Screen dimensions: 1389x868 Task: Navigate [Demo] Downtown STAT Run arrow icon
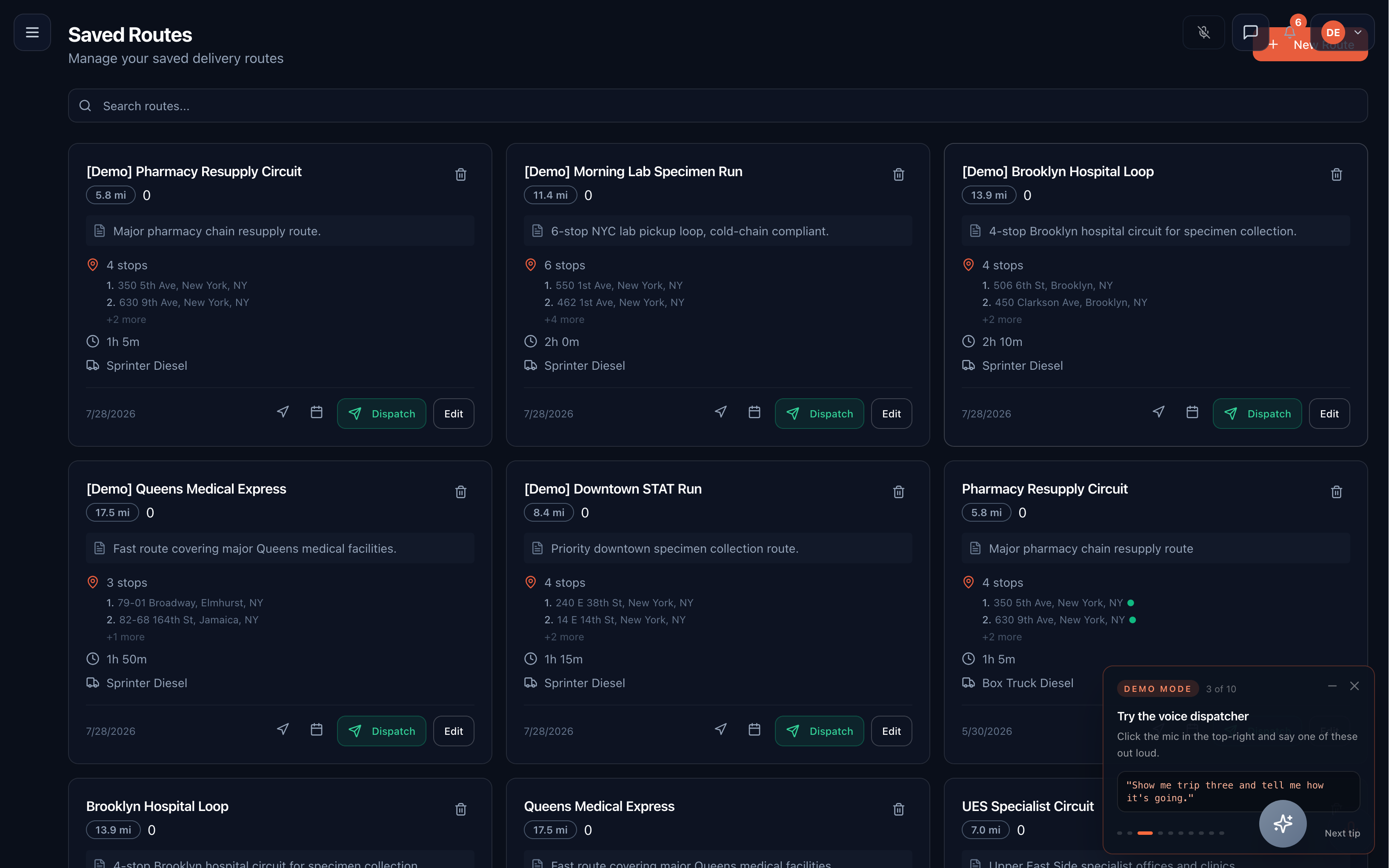(721, 730)
